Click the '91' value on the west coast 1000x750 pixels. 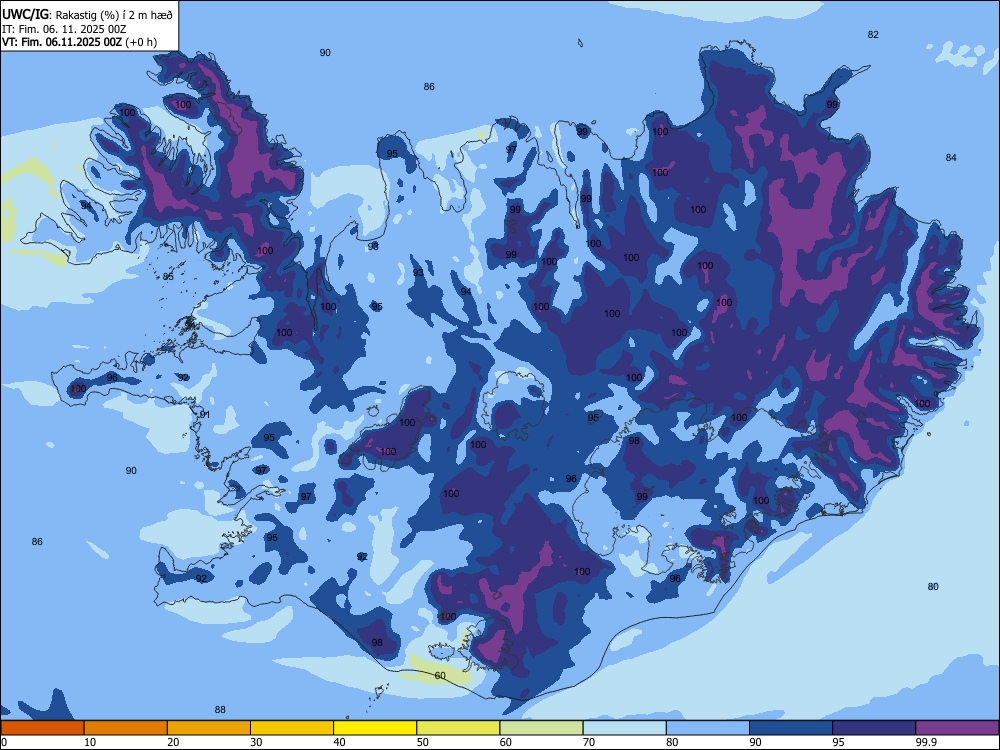tap(205, 415)
